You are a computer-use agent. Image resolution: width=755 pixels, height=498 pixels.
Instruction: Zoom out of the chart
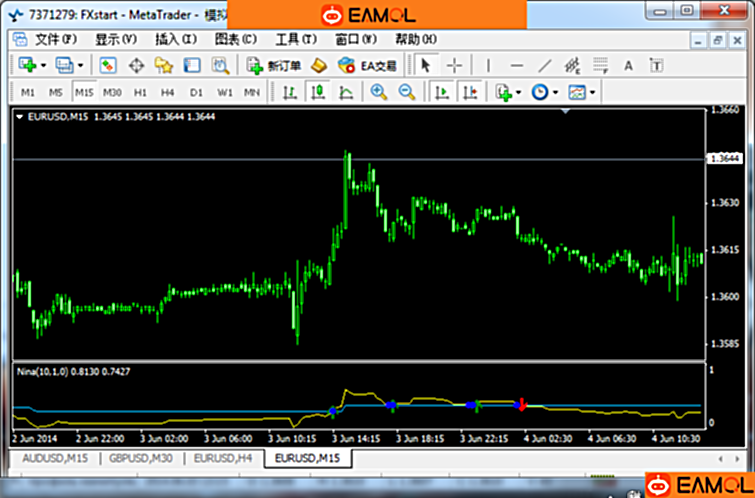click(x=407, y=92)
